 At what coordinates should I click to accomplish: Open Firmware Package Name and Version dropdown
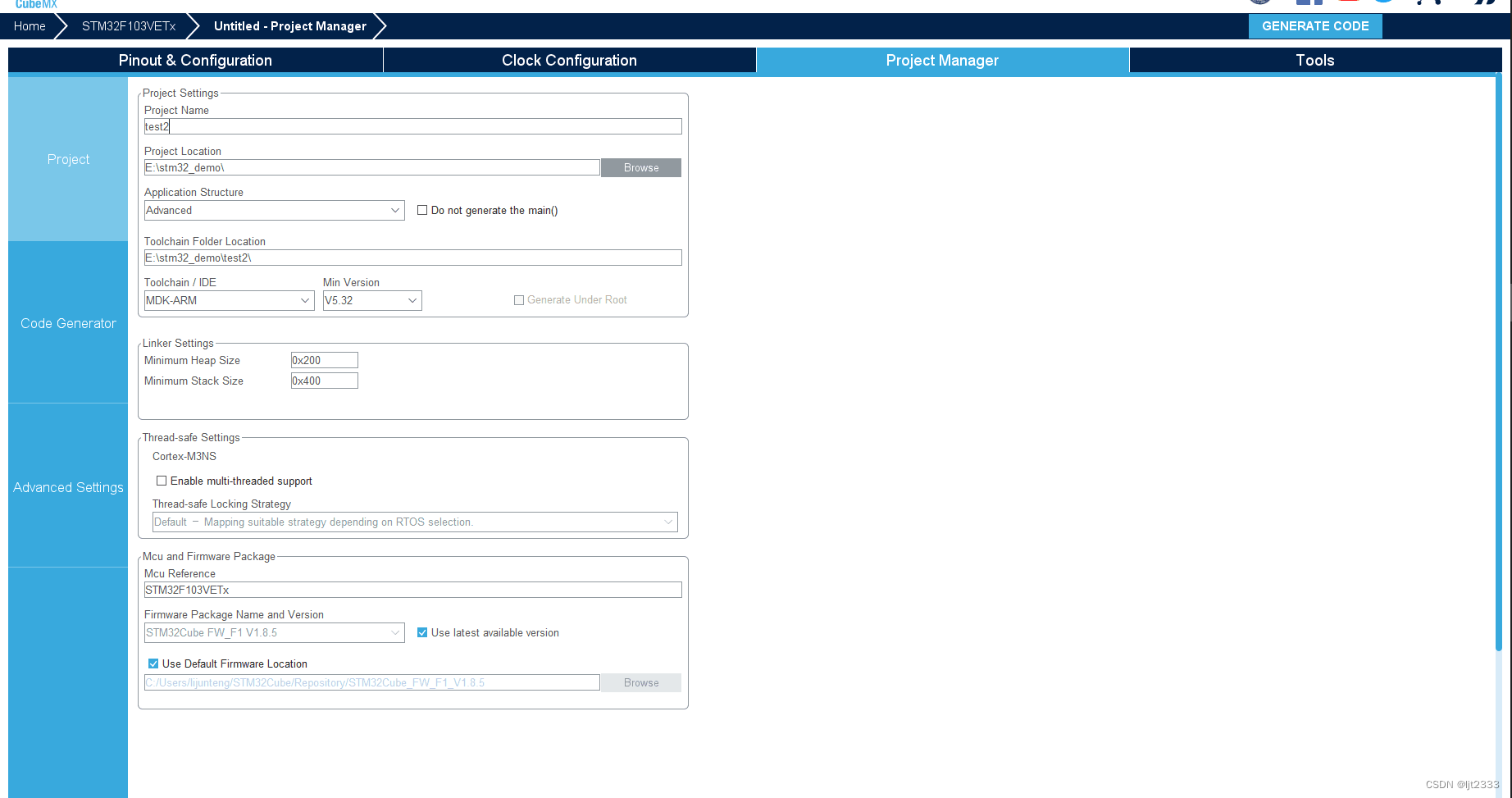[x=275, y=632]
